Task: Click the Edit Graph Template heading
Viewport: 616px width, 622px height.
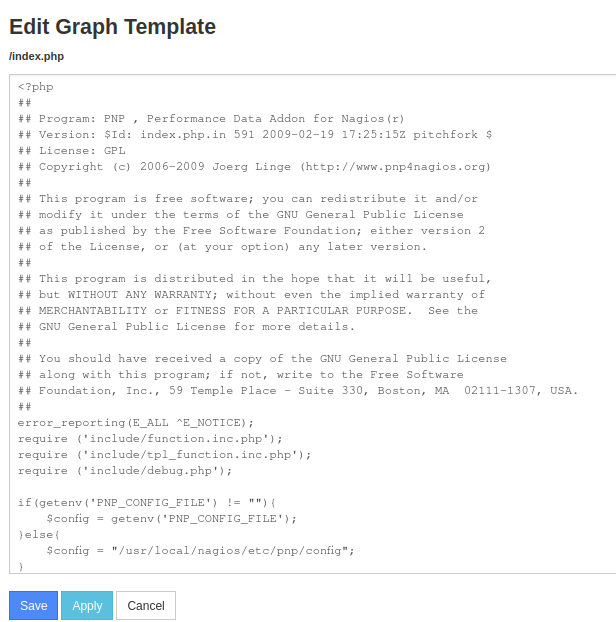Action: [112, 27]
